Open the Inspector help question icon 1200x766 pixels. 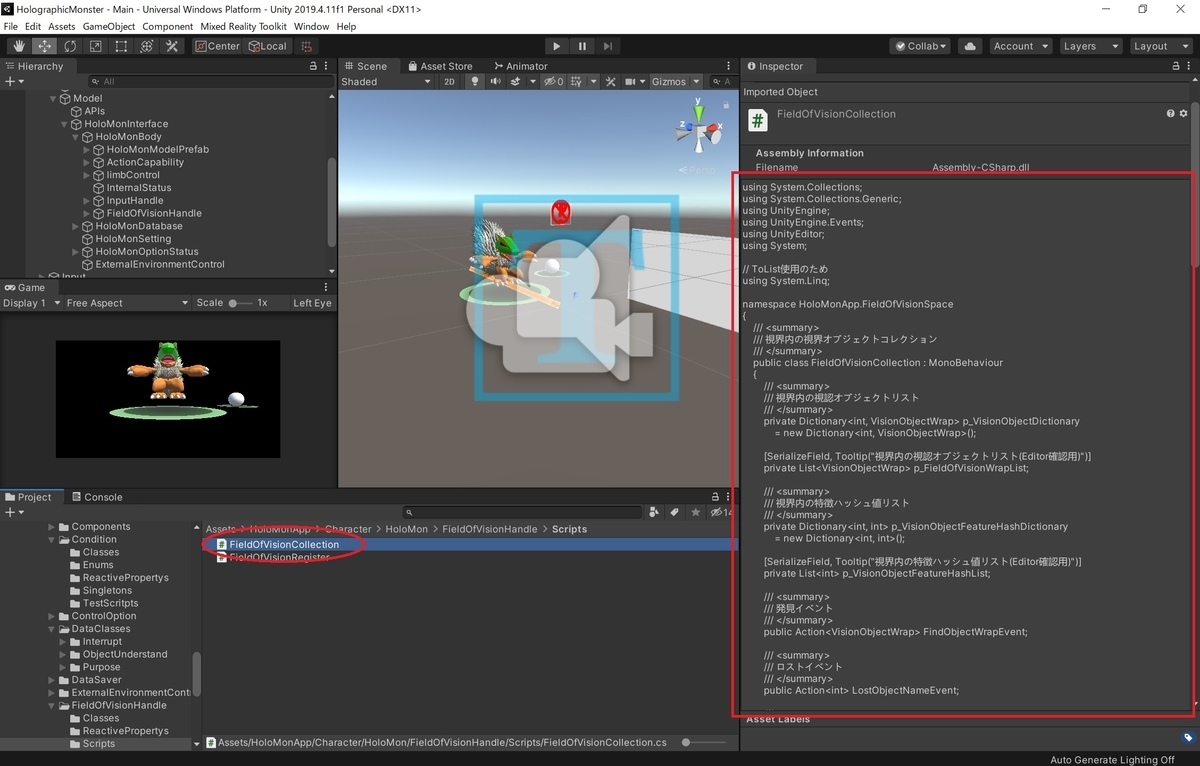coord(1170,114)
